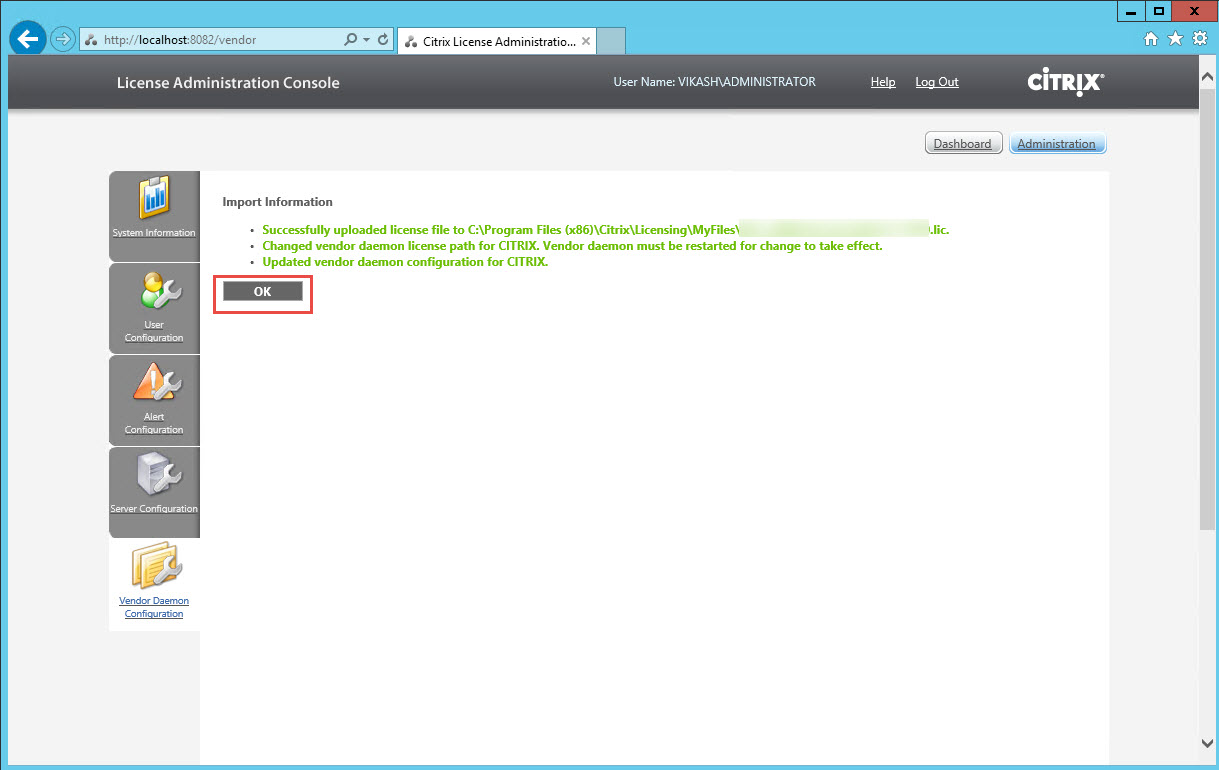The height and width of the screenshot is (770, 1219).
Task: Click the site icon beside the localhost URL
Action: coord(91,40)
